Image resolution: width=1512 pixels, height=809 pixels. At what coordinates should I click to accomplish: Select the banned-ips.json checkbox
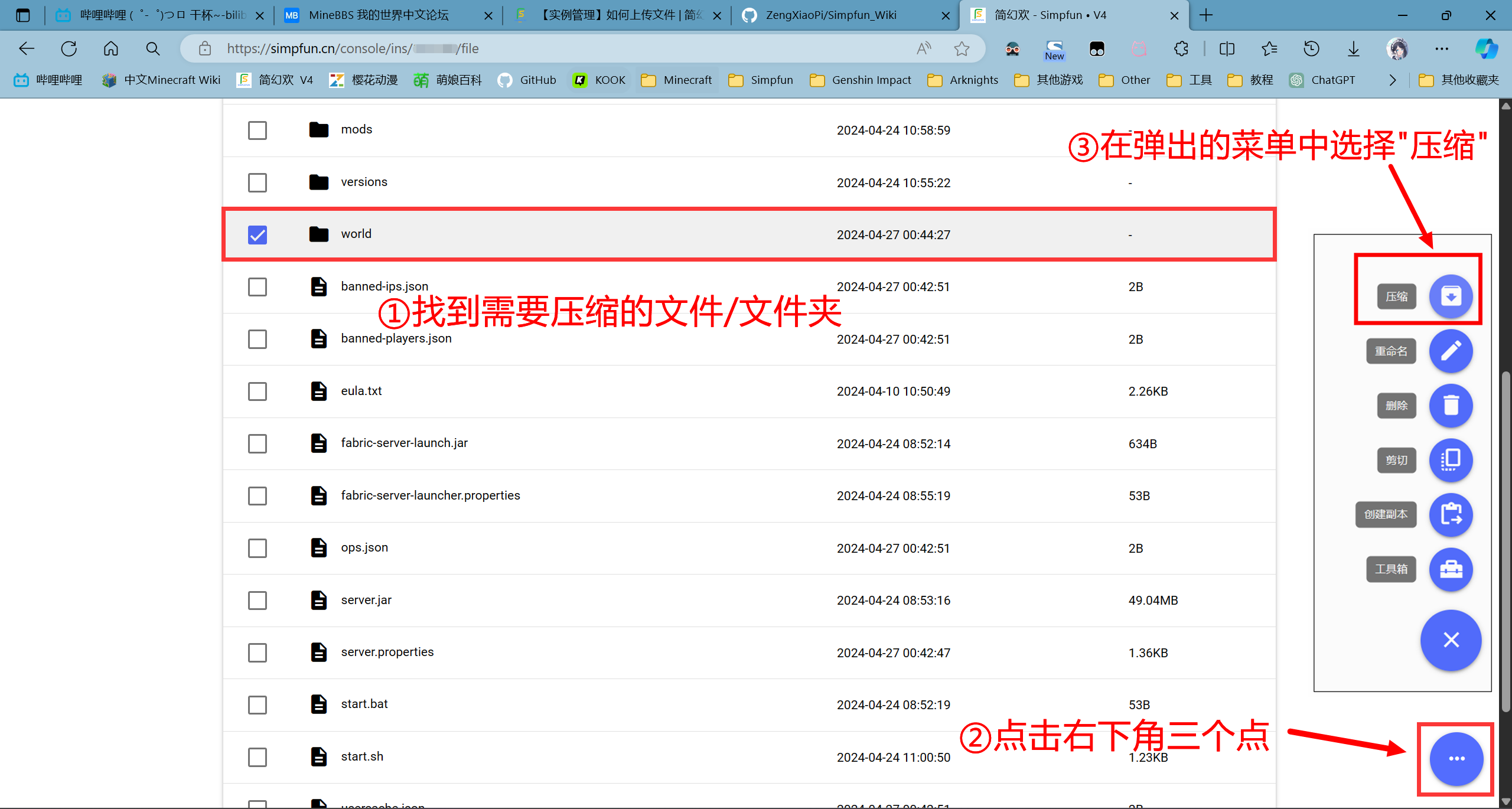[x=258, y=287]
